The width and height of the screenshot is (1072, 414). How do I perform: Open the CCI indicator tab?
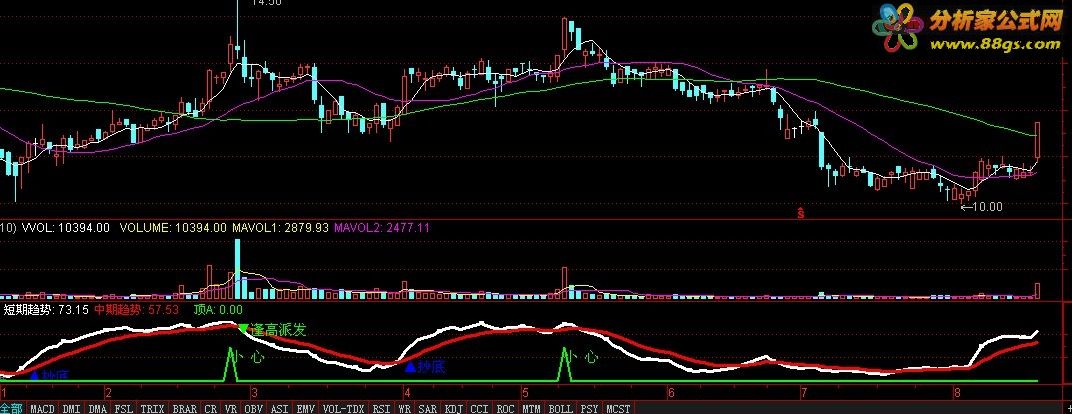point(479,409)
